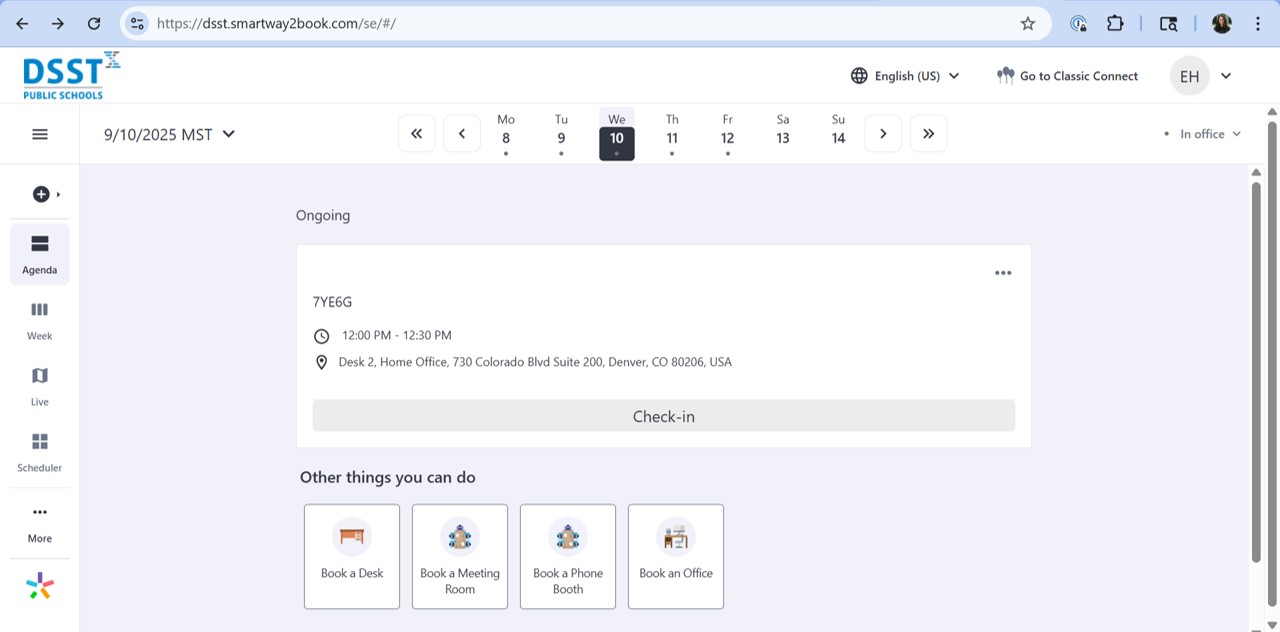Open More sidebar options
Image resolution: width=1280 pixels, height=632 pixels.
(40, 523)
